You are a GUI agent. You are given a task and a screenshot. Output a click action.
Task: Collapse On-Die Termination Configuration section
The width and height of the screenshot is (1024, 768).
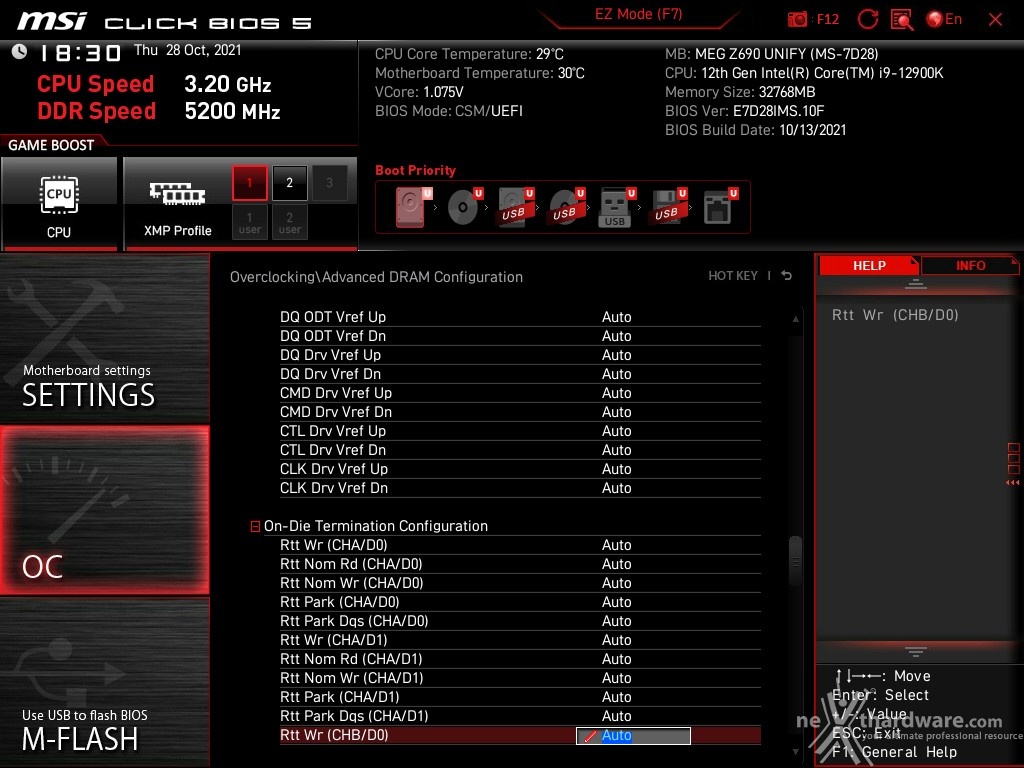(x=255, y=526)
